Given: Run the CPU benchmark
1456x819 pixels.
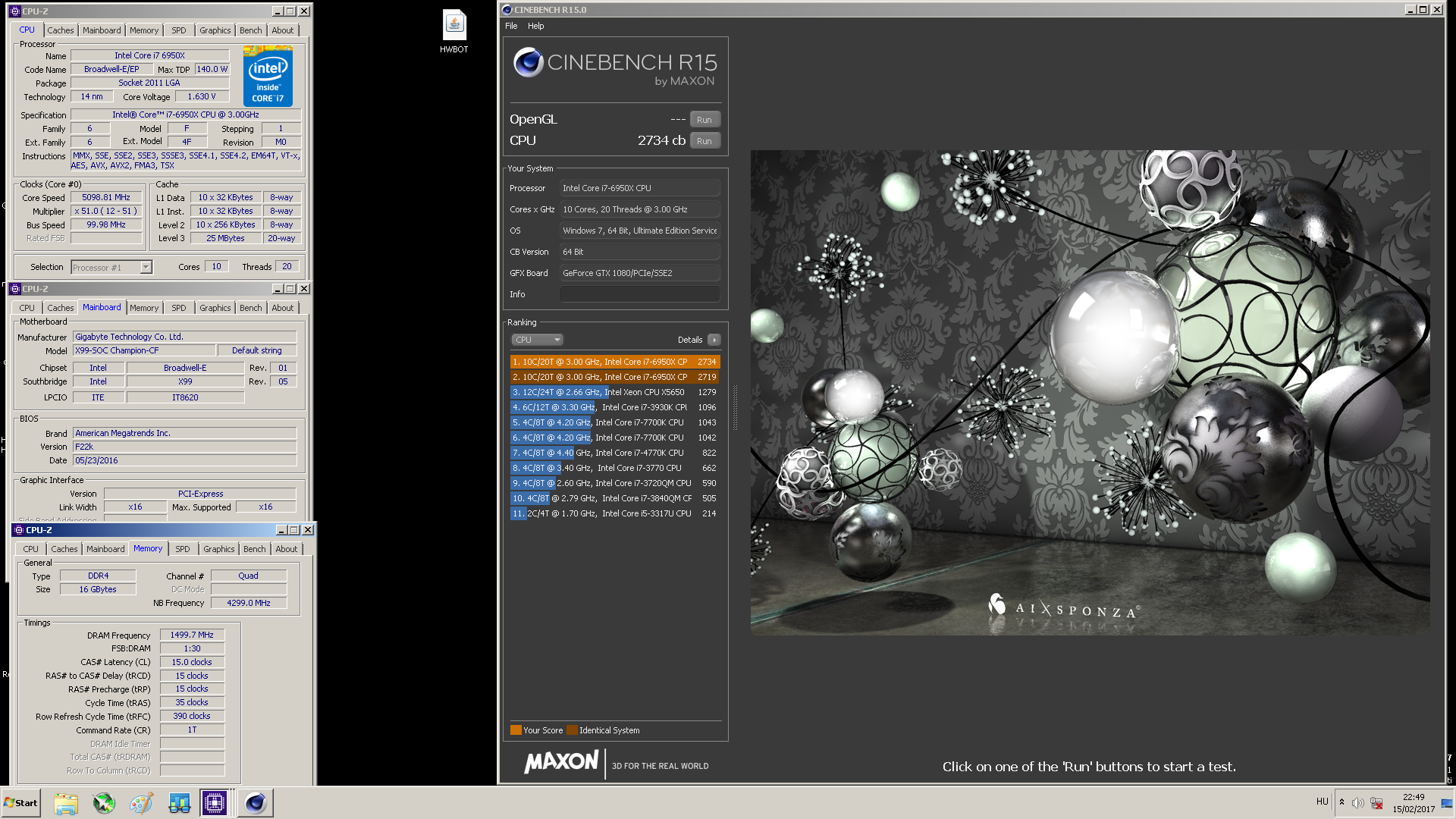Looking at the screenshot, I should click(x=704, y=141).
